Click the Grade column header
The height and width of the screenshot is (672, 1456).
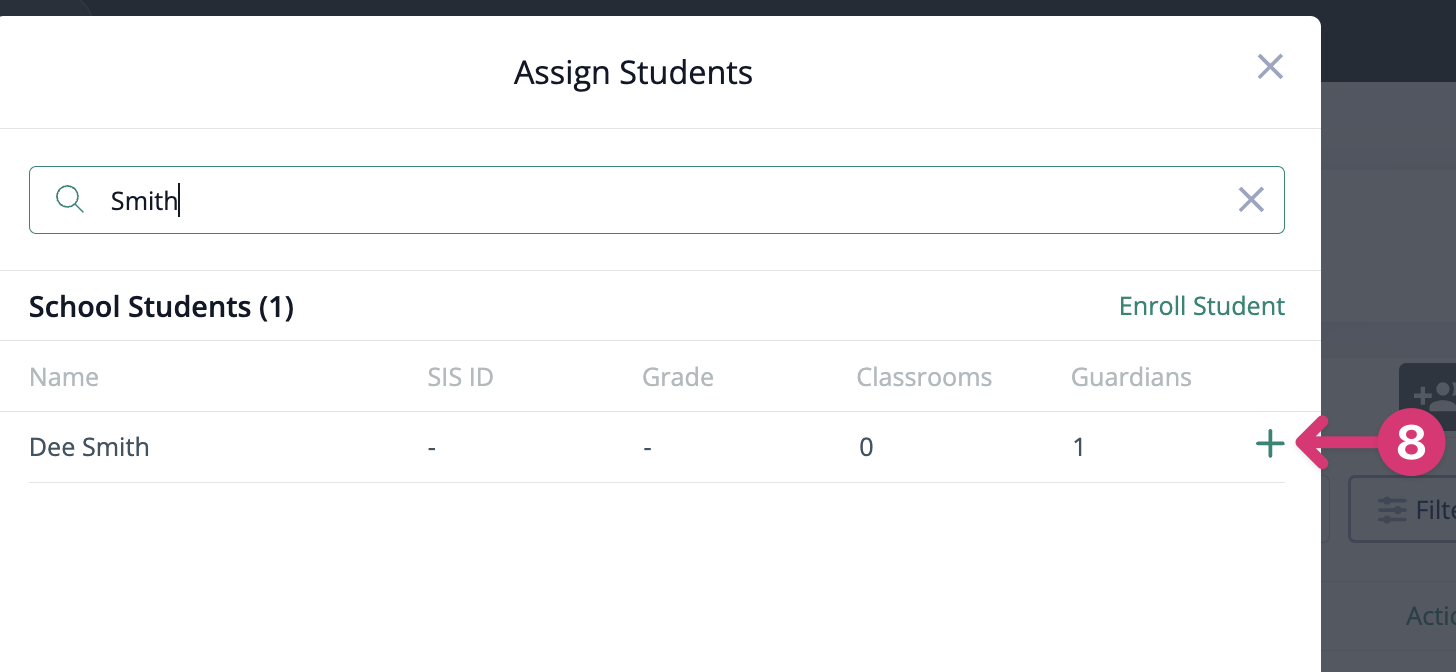(x=678, y=377)
